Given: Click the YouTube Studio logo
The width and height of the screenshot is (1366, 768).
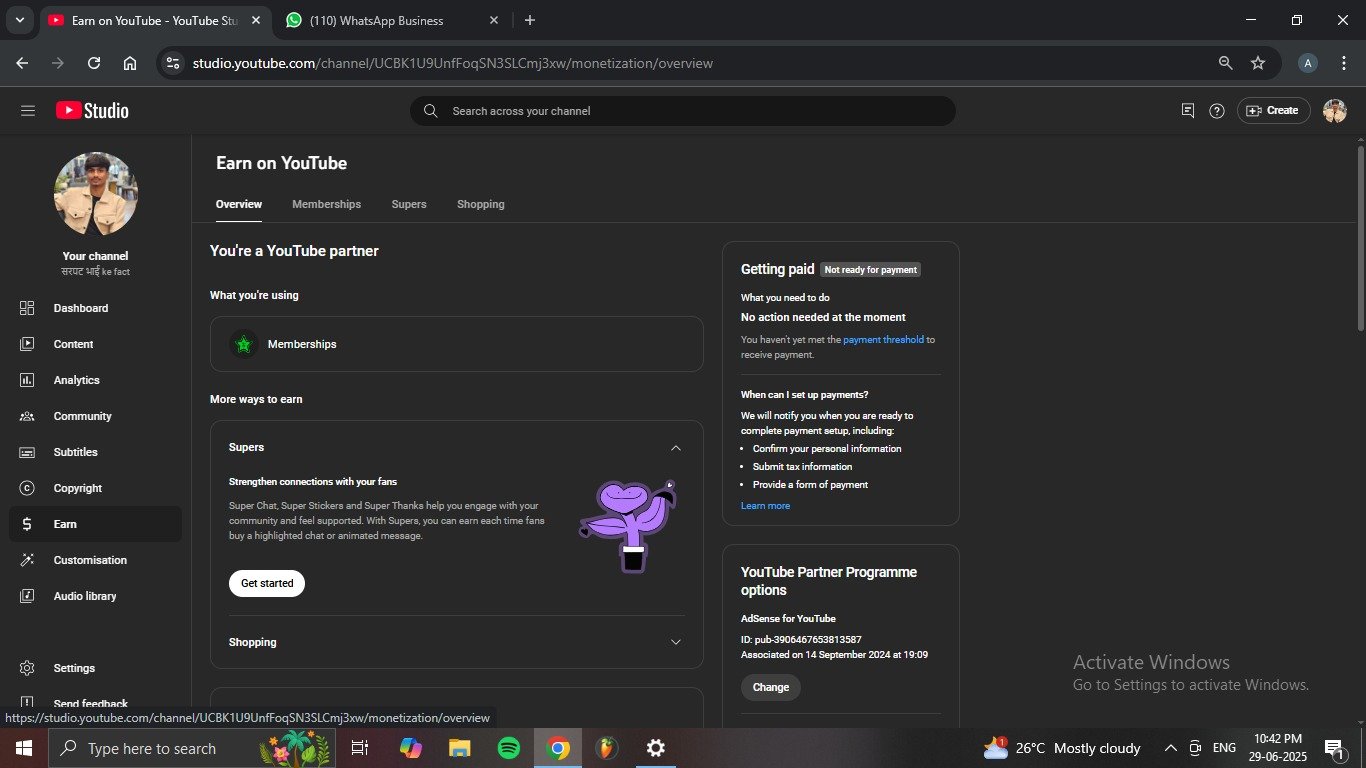Looking at the screenshot, I should [x=92, y=111].
